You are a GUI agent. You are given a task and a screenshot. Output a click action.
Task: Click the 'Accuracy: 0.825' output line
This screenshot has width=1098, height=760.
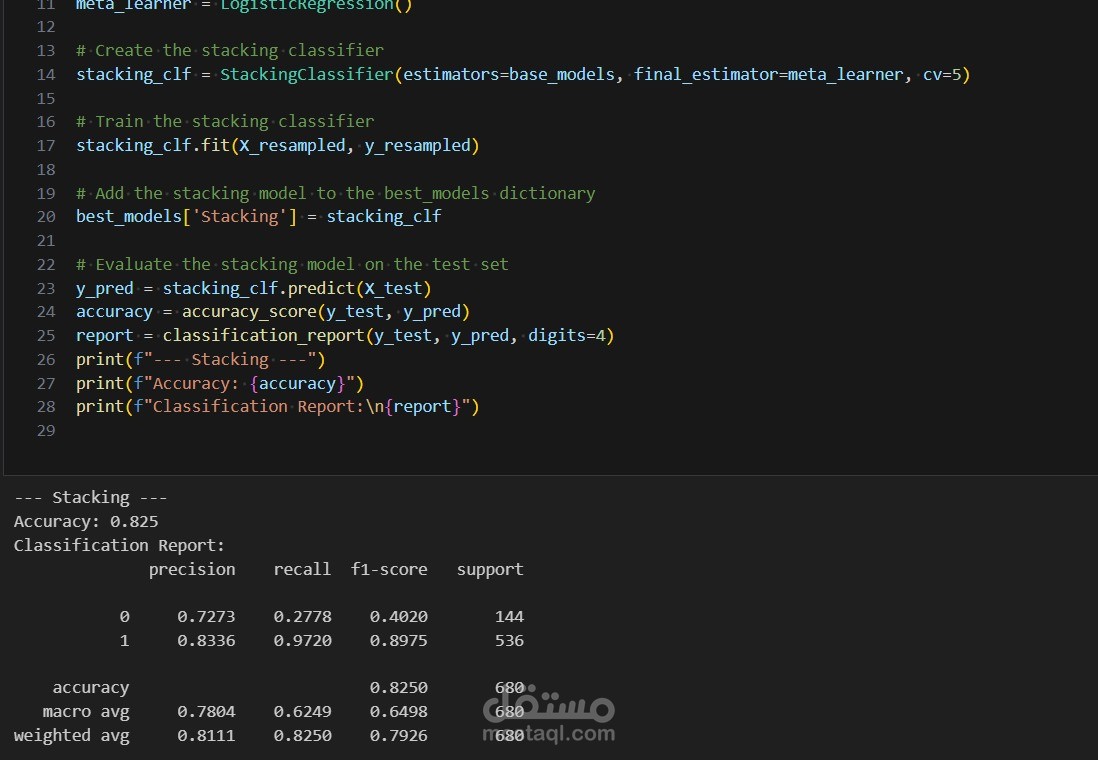coord(86,522)
